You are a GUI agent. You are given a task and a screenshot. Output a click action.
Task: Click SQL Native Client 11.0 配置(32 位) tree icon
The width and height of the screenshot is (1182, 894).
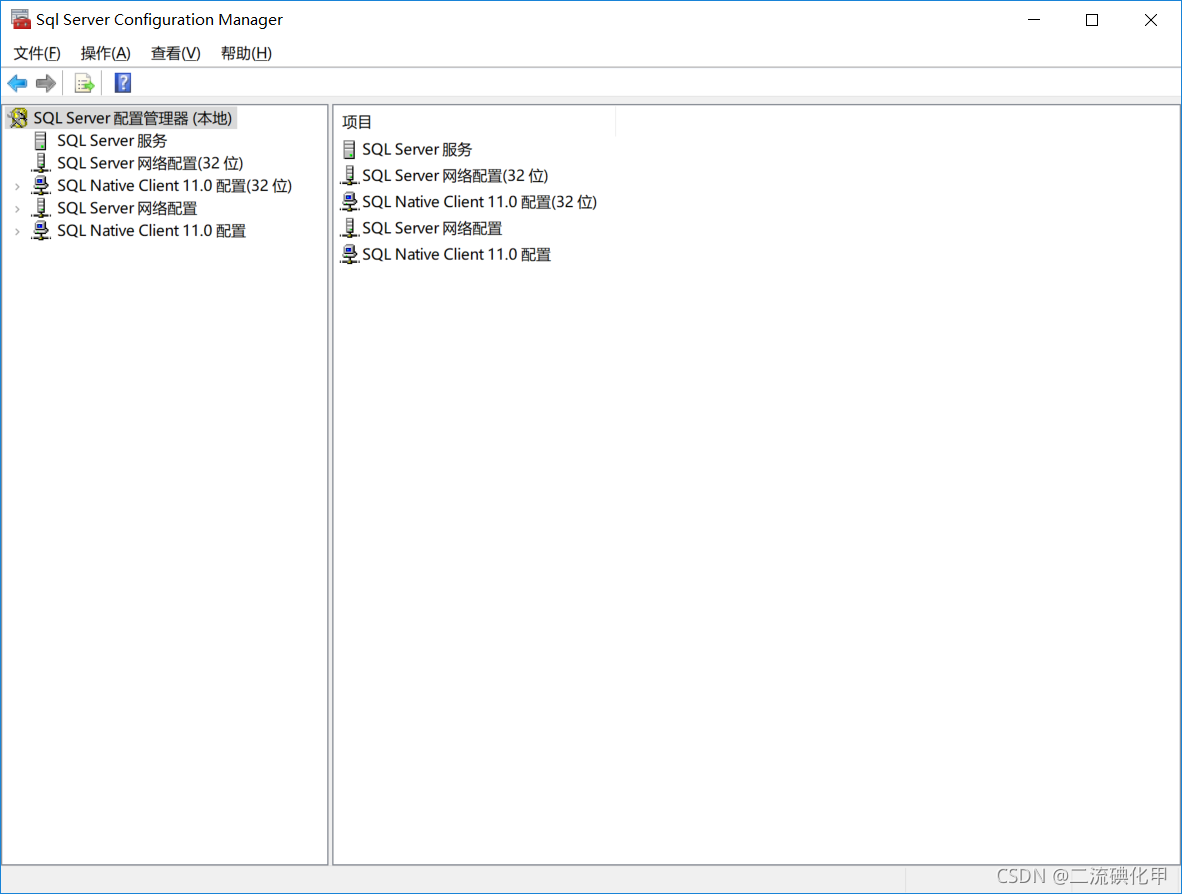(x=41, y=186)
